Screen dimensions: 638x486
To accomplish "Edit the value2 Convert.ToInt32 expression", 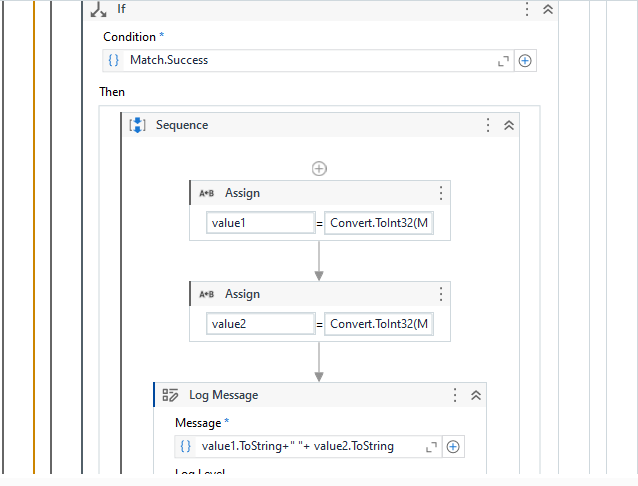I will 379,324.
